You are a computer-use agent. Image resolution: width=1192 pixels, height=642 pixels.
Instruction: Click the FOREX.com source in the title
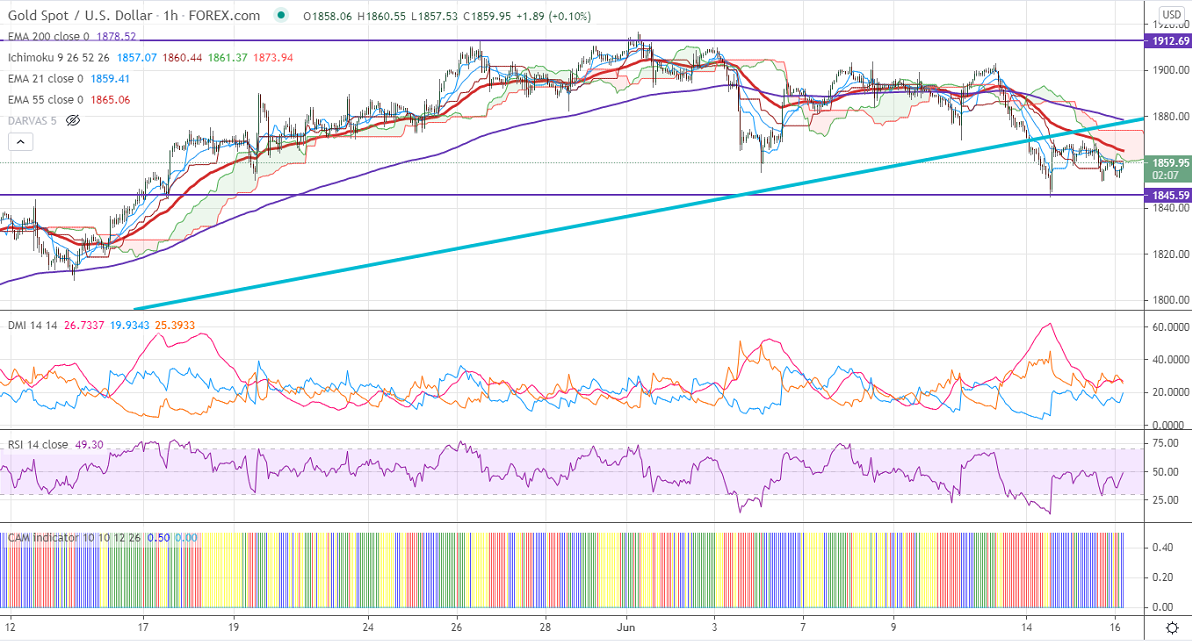tap(224, 15)
